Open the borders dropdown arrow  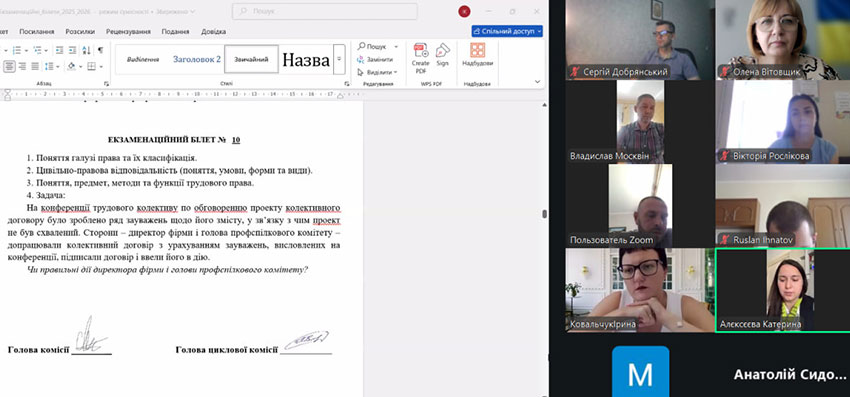(100, 67)
